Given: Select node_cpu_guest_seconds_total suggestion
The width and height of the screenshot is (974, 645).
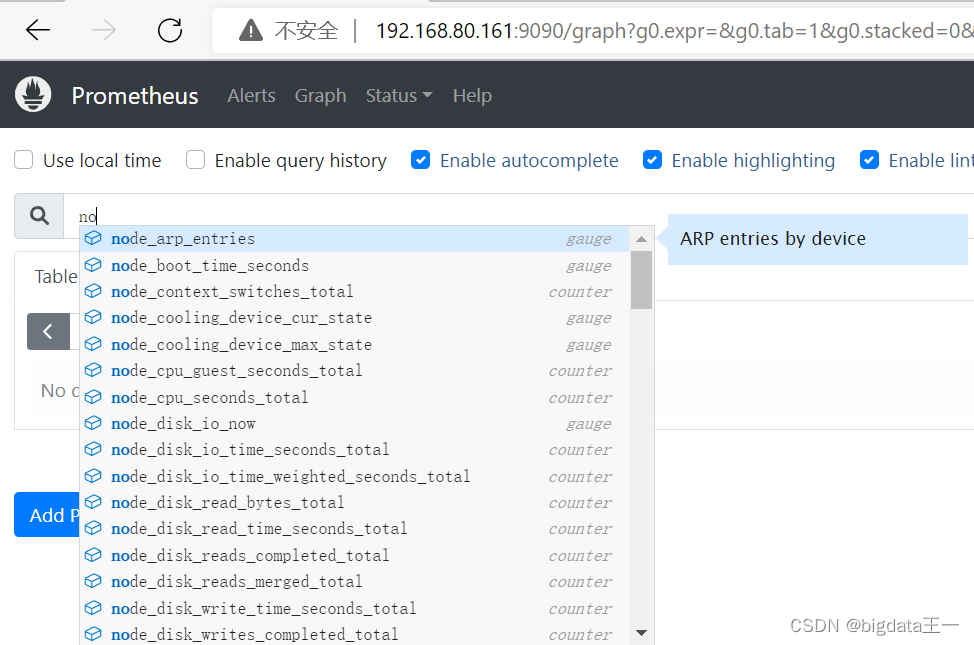Looking at the screenshot, I should (x=354, y=370).
